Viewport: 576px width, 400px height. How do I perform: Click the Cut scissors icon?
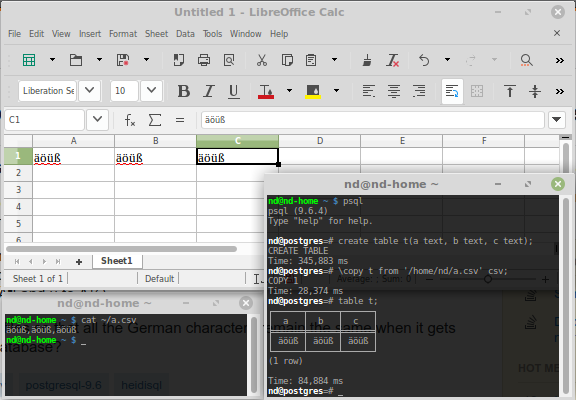tap(262, 60)
